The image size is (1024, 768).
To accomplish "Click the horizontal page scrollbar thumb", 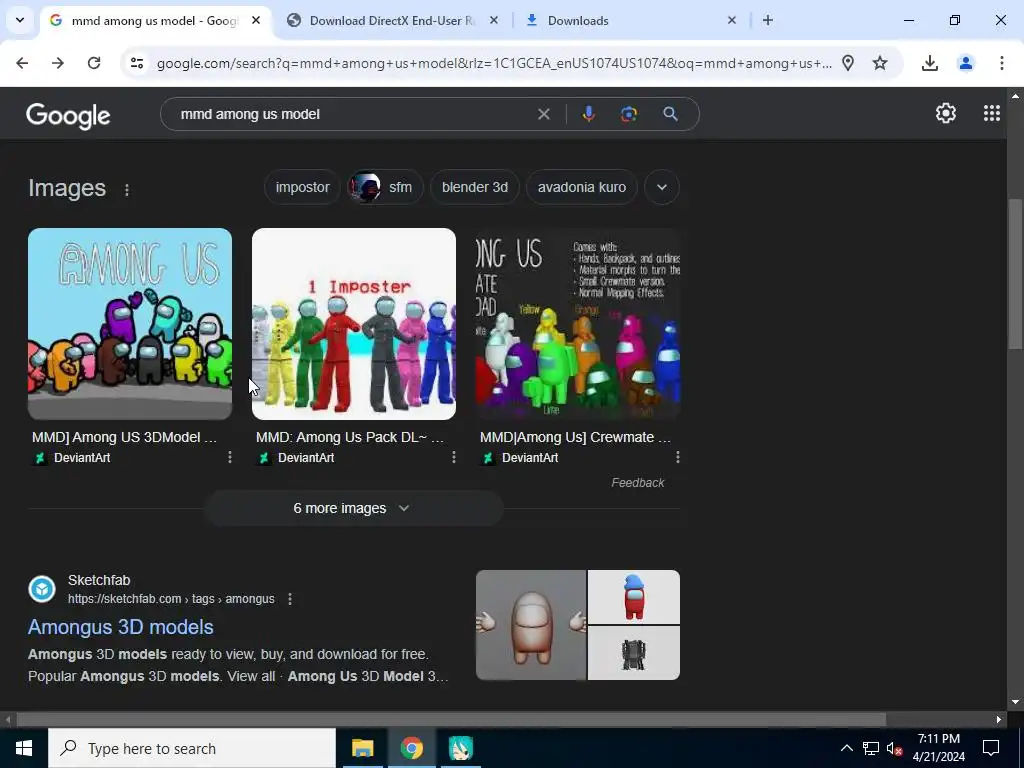I will [451, 720].
